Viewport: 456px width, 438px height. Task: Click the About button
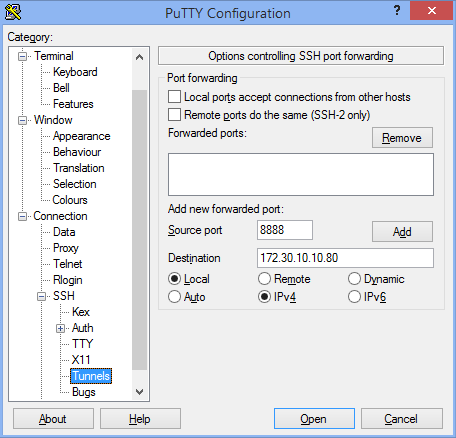point(53,419)
